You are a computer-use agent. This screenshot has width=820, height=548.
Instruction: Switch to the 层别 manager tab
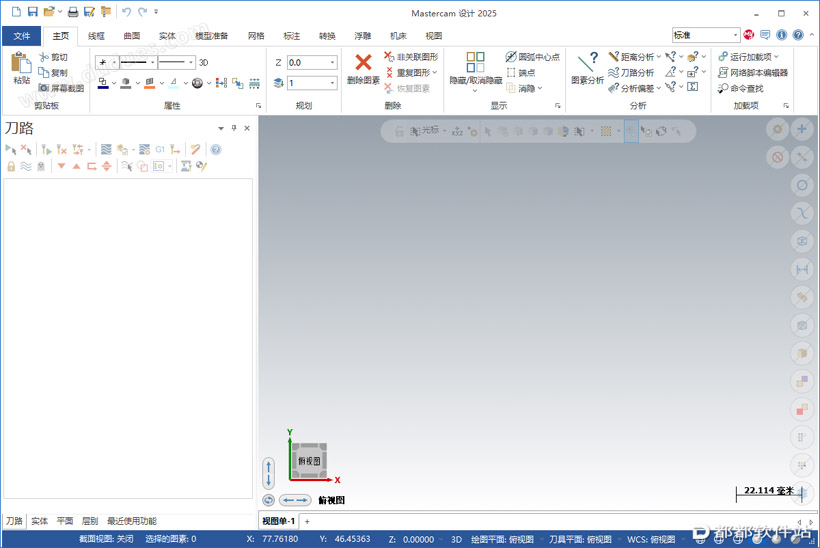(x=90, y=521)
